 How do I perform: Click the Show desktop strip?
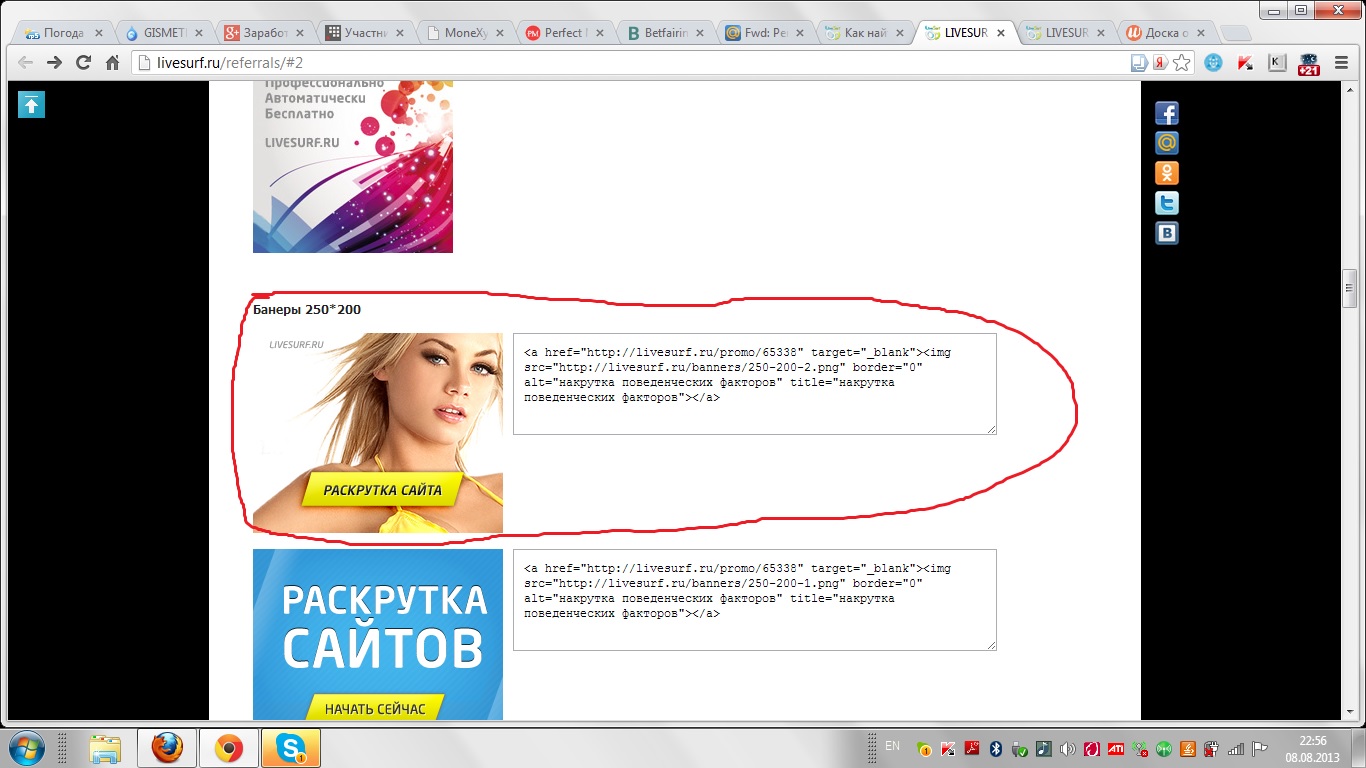(x=1359, y=748)
